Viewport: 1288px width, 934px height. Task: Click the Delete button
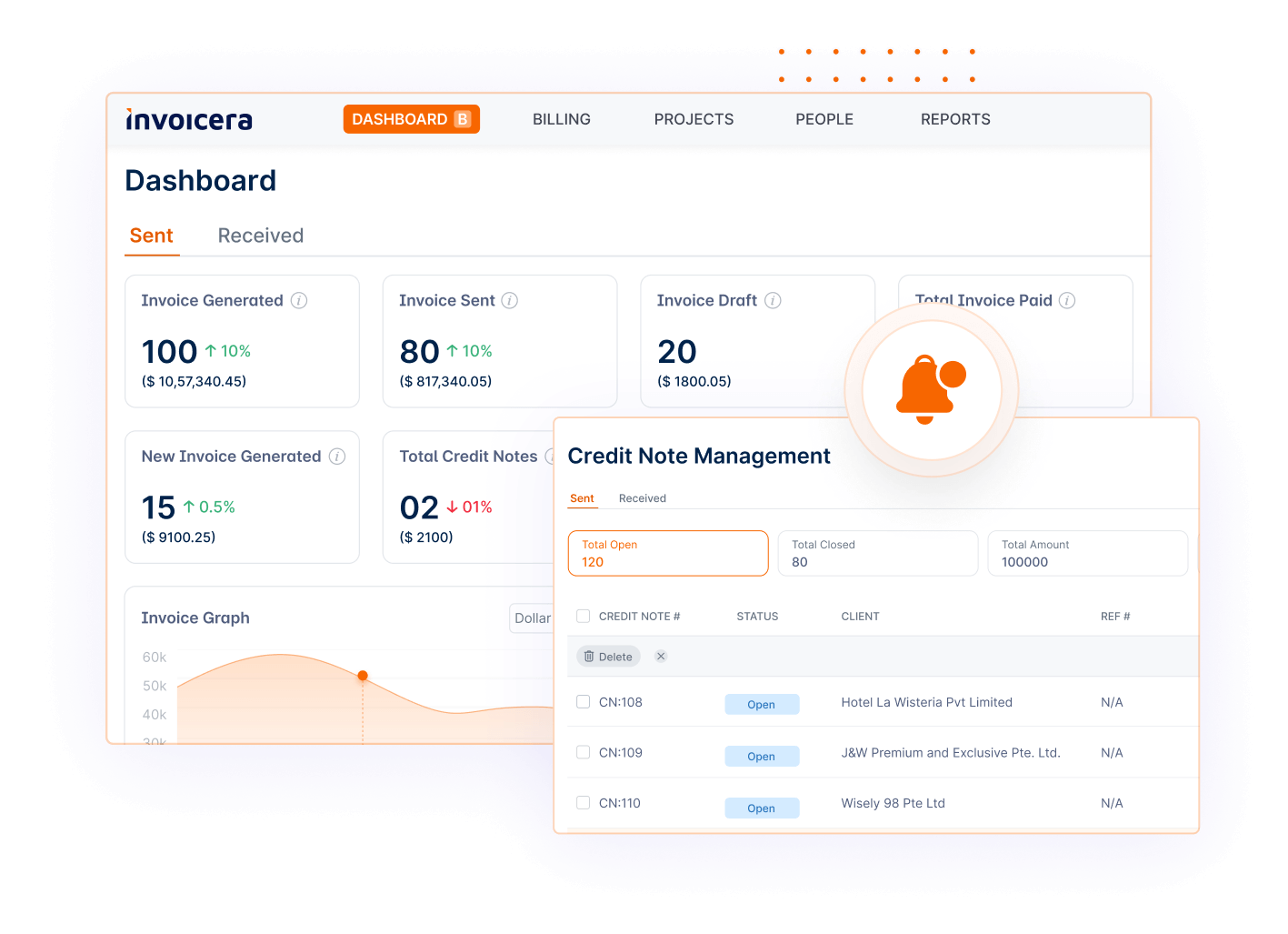(x=608, y=657)
